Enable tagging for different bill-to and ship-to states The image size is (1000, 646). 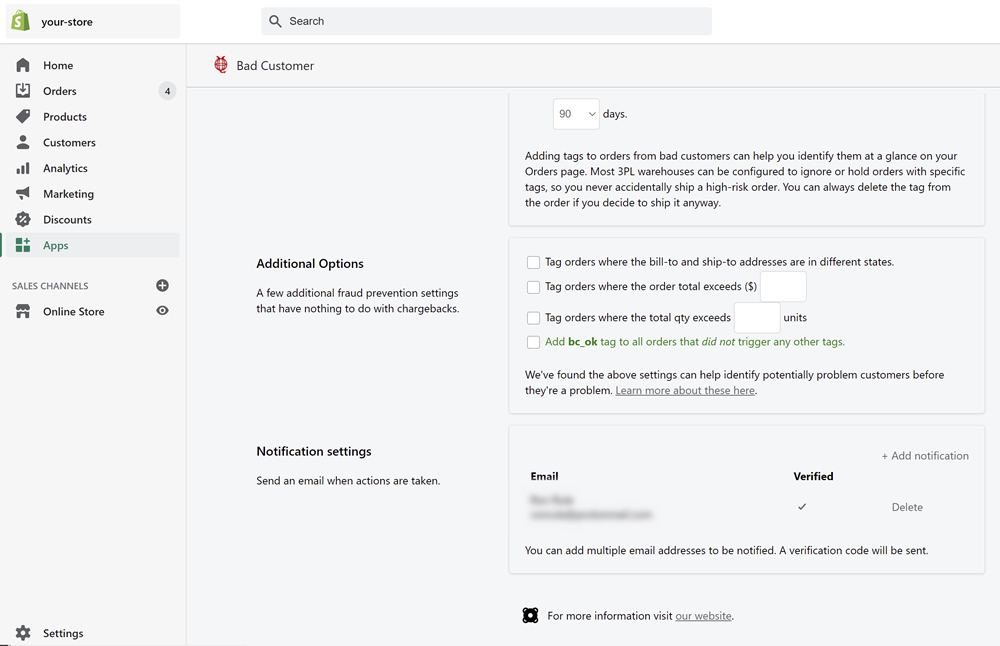(x=533, y=262)
